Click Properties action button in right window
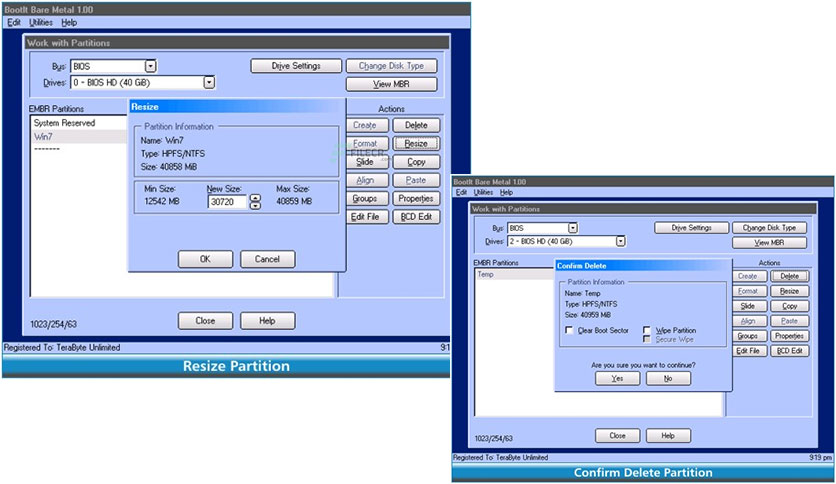Image resolution: width=836 pixels, height=484 pixels. point(790,336)
